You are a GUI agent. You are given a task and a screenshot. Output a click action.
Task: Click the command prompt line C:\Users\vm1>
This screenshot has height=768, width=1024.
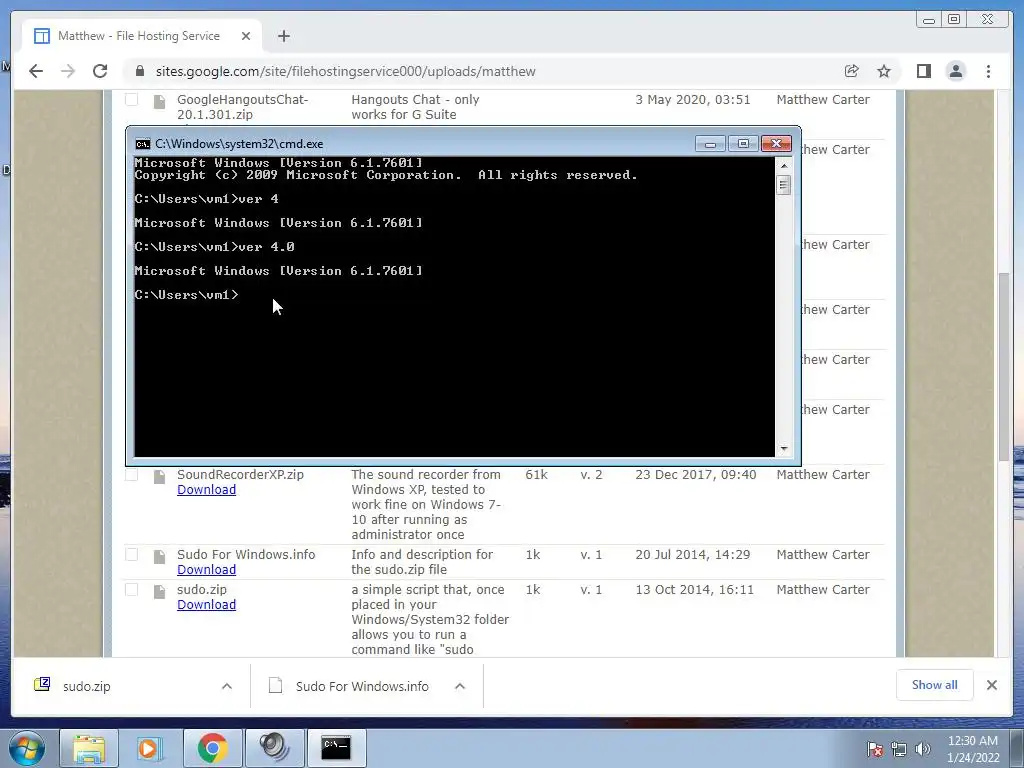click(187, 295)
